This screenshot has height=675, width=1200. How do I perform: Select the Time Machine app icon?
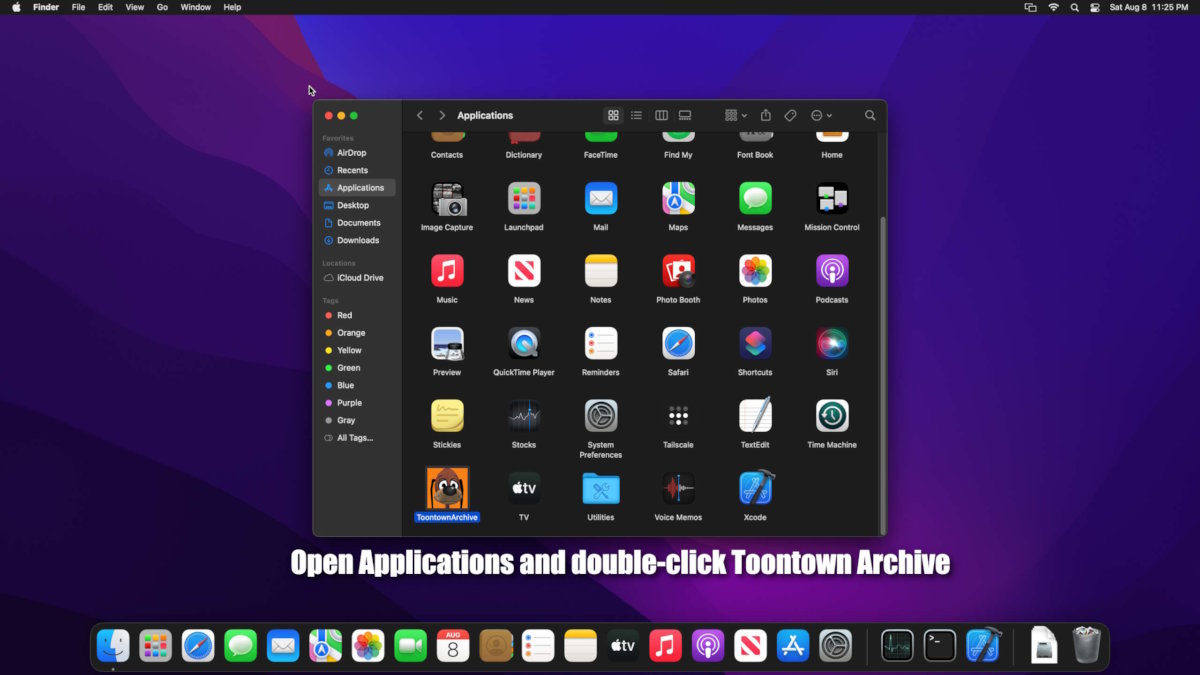832,416
